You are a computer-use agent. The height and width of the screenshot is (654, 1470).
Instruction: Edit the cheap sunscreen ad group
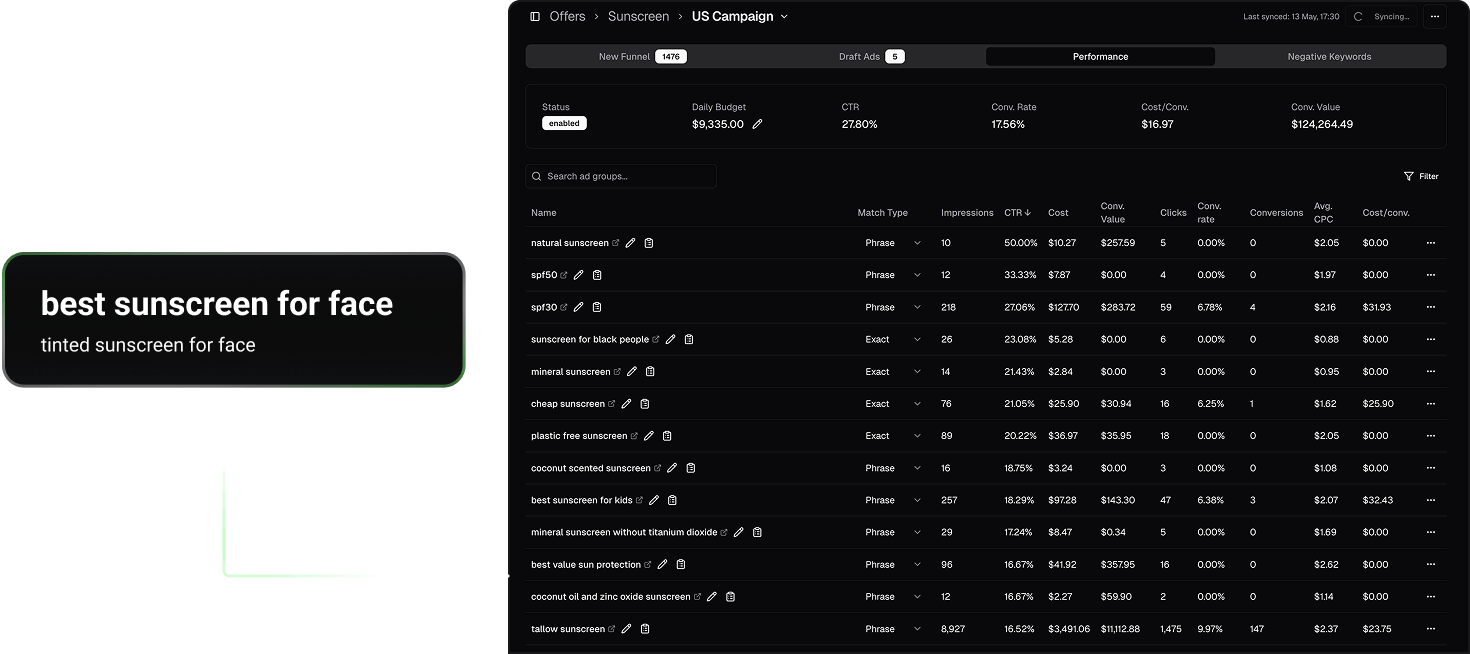(626, 404)
